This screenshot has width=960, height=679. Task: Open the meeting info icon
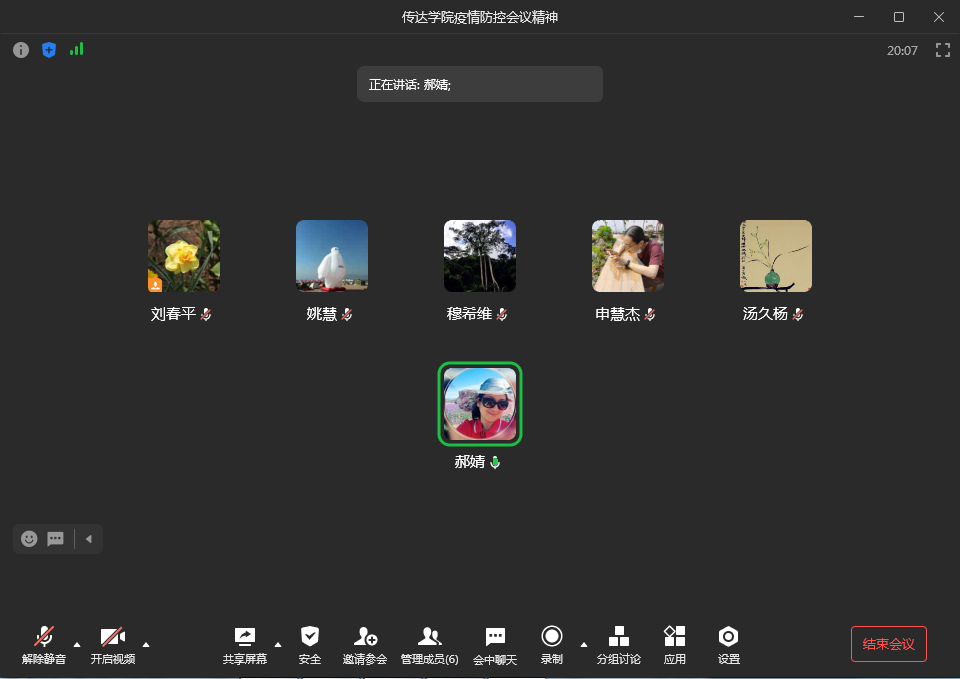[x=21, y=50]
